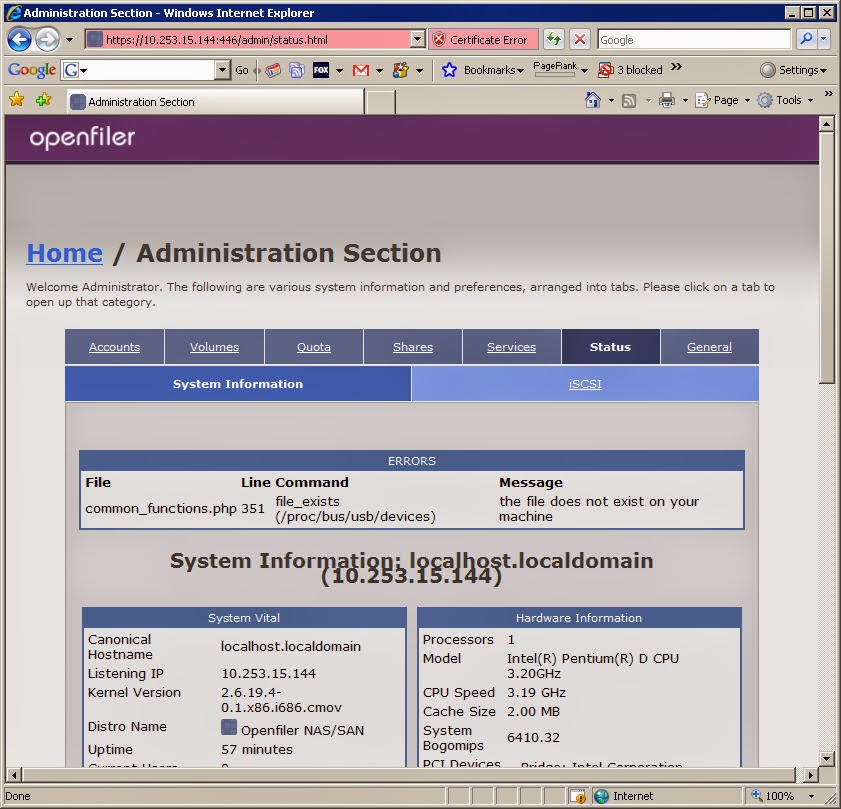Expand Google toolbar search box dropdown

point(222,70)
